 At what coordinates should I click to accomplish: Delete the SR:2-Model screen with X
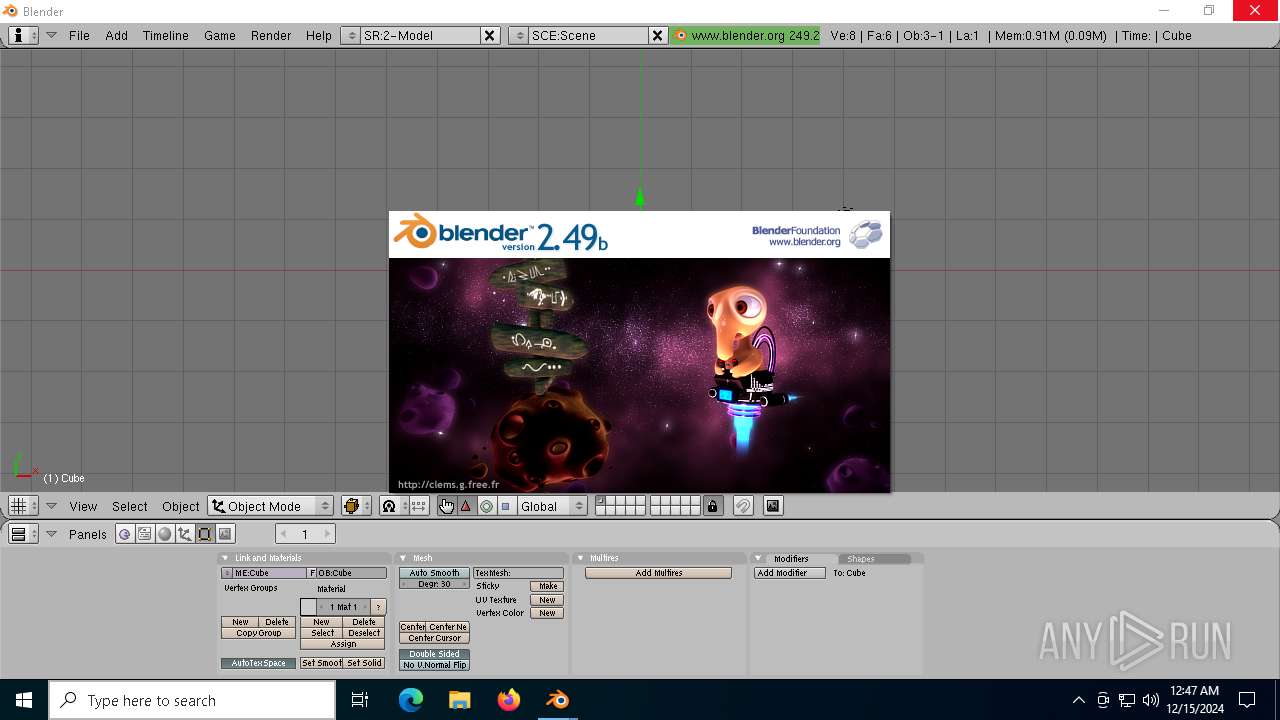(x=490, y=35)
